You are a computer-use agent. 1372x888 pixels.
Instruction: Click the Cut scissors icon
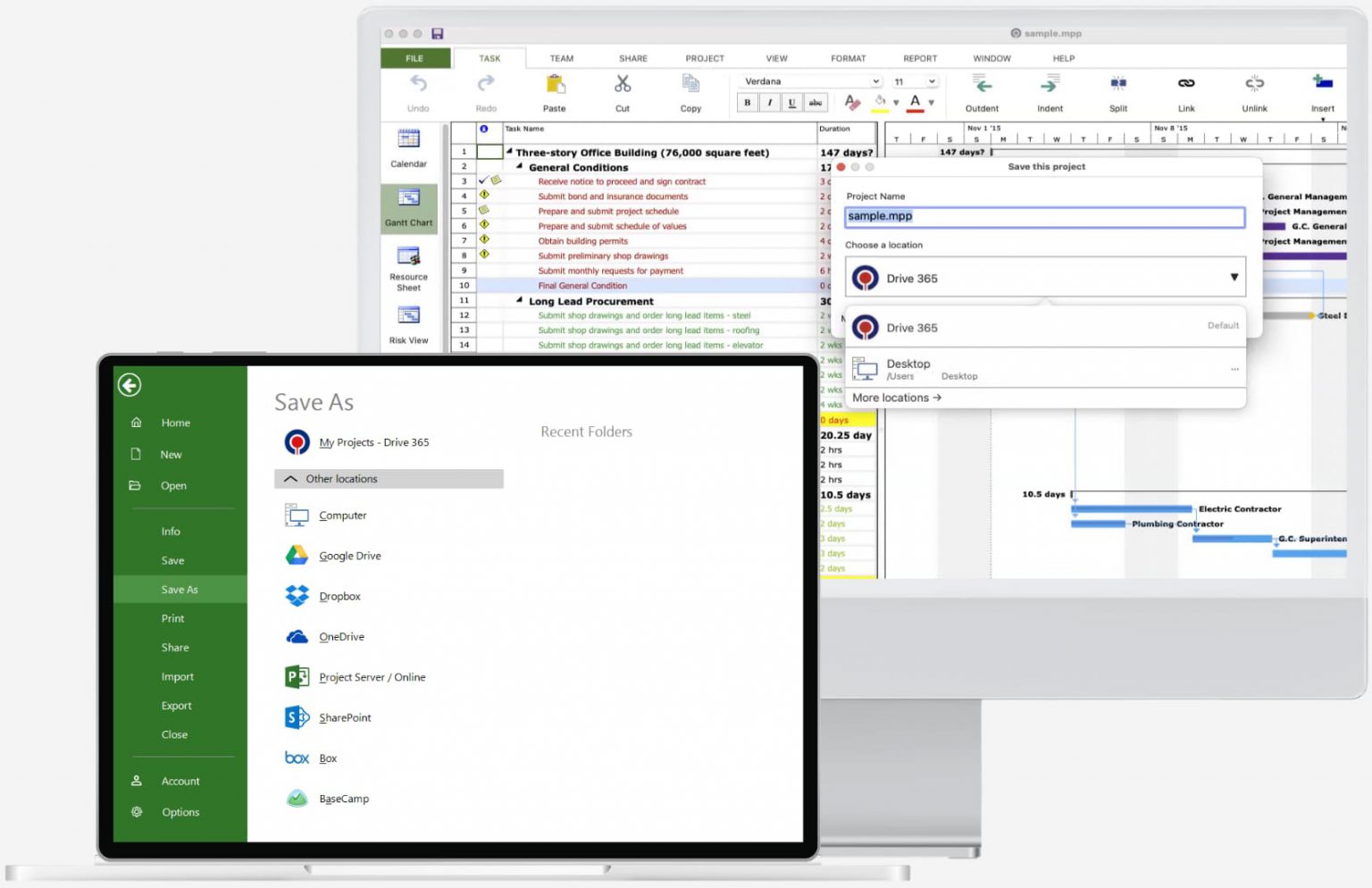pyautogui.click(x=623, y=85)
